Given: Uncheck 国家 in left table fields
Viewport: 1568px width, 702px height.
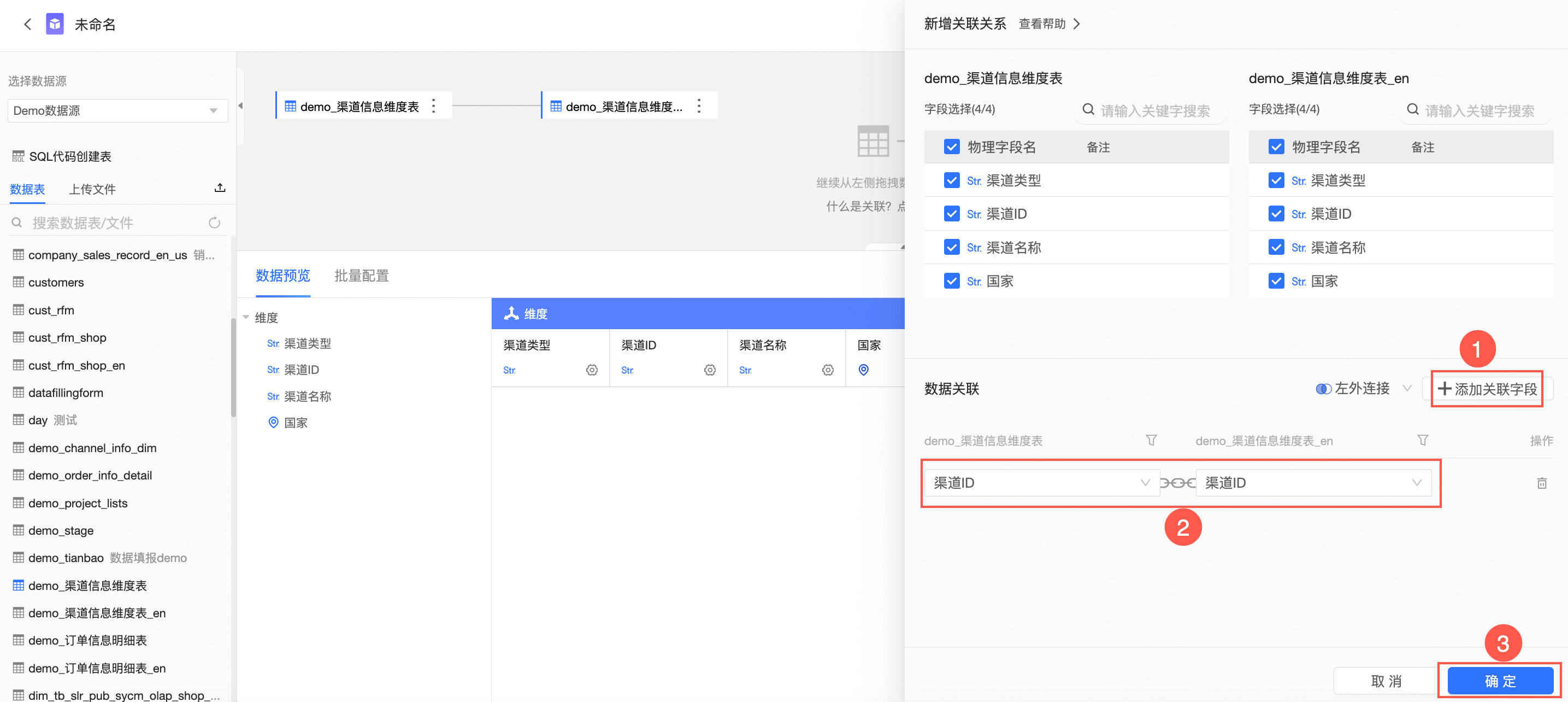Looking at the screenshot, I should (951, 281).
